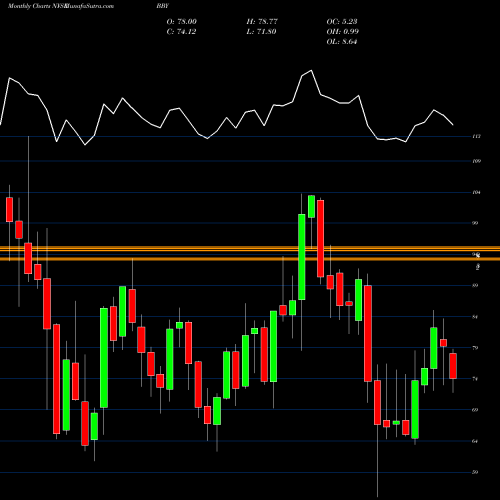This screenshot has width=500, height=500.
Task: Select the close value 'C: 74.12'
Action: point(181,32)
